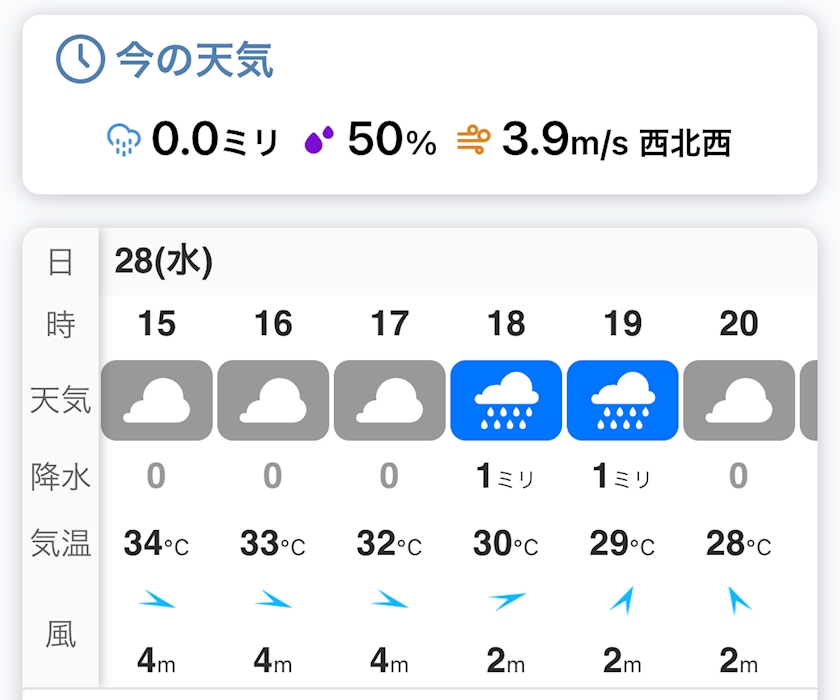Tap the wind direction arrow for 19時
Viewport: 840px width, 700px height.
[622, 600]
